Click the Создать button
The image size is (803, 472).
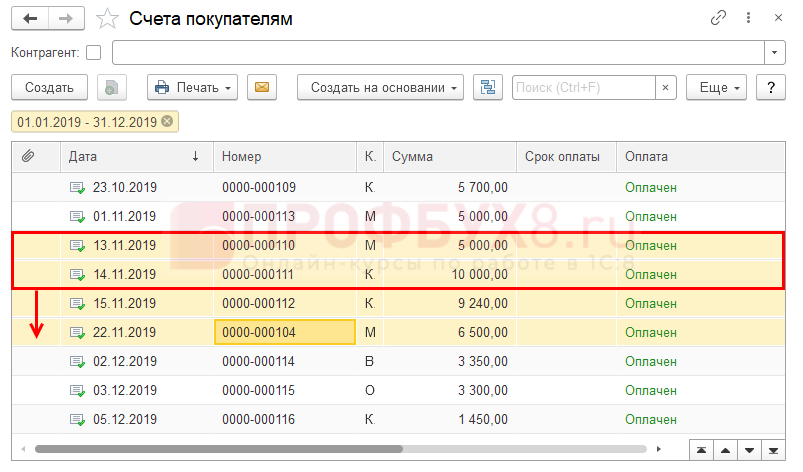point(49,88)
